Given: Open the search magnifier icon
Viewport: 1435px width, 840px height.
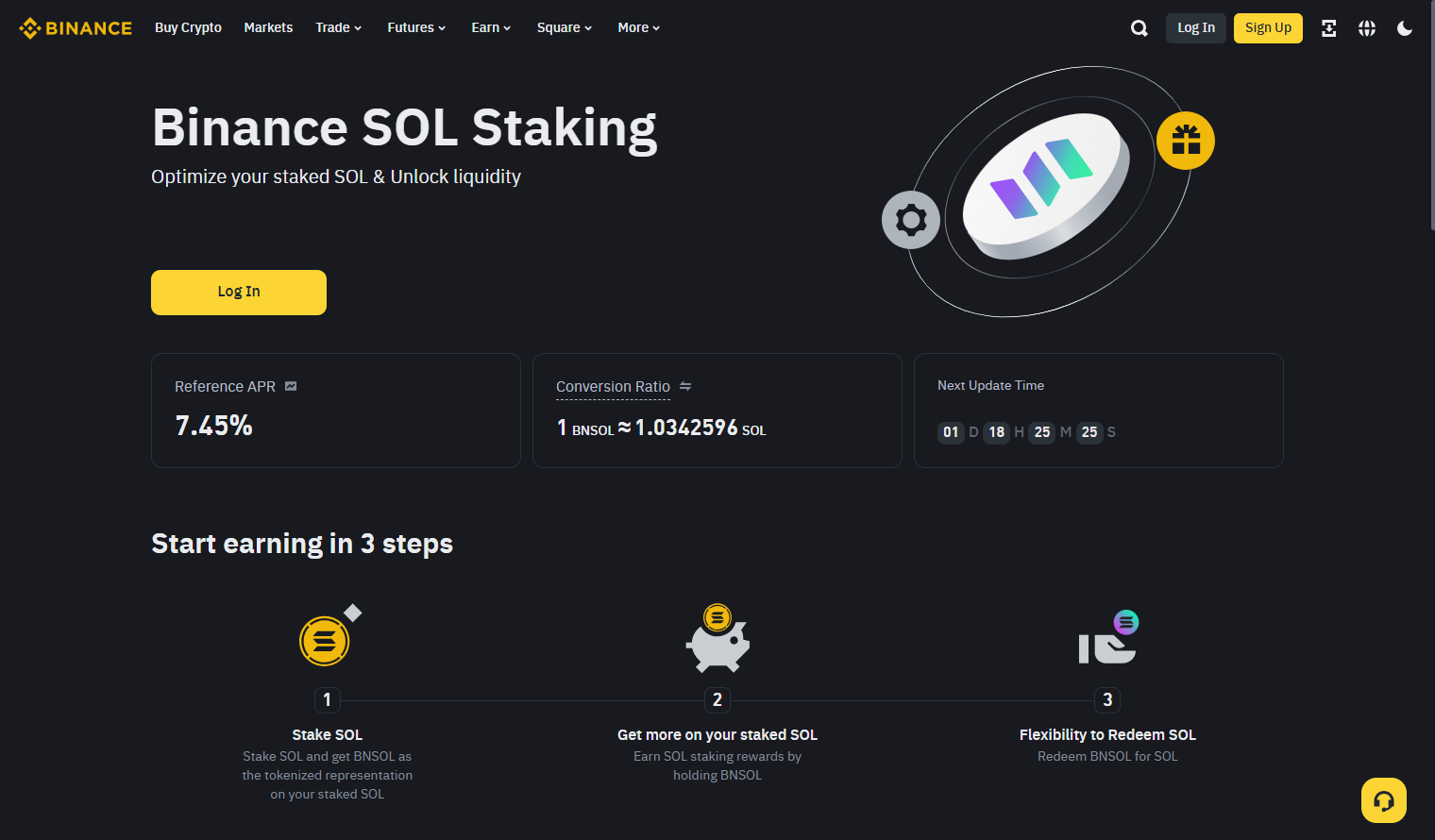Looking at the screenshot, I should (x=1140, y=28).
